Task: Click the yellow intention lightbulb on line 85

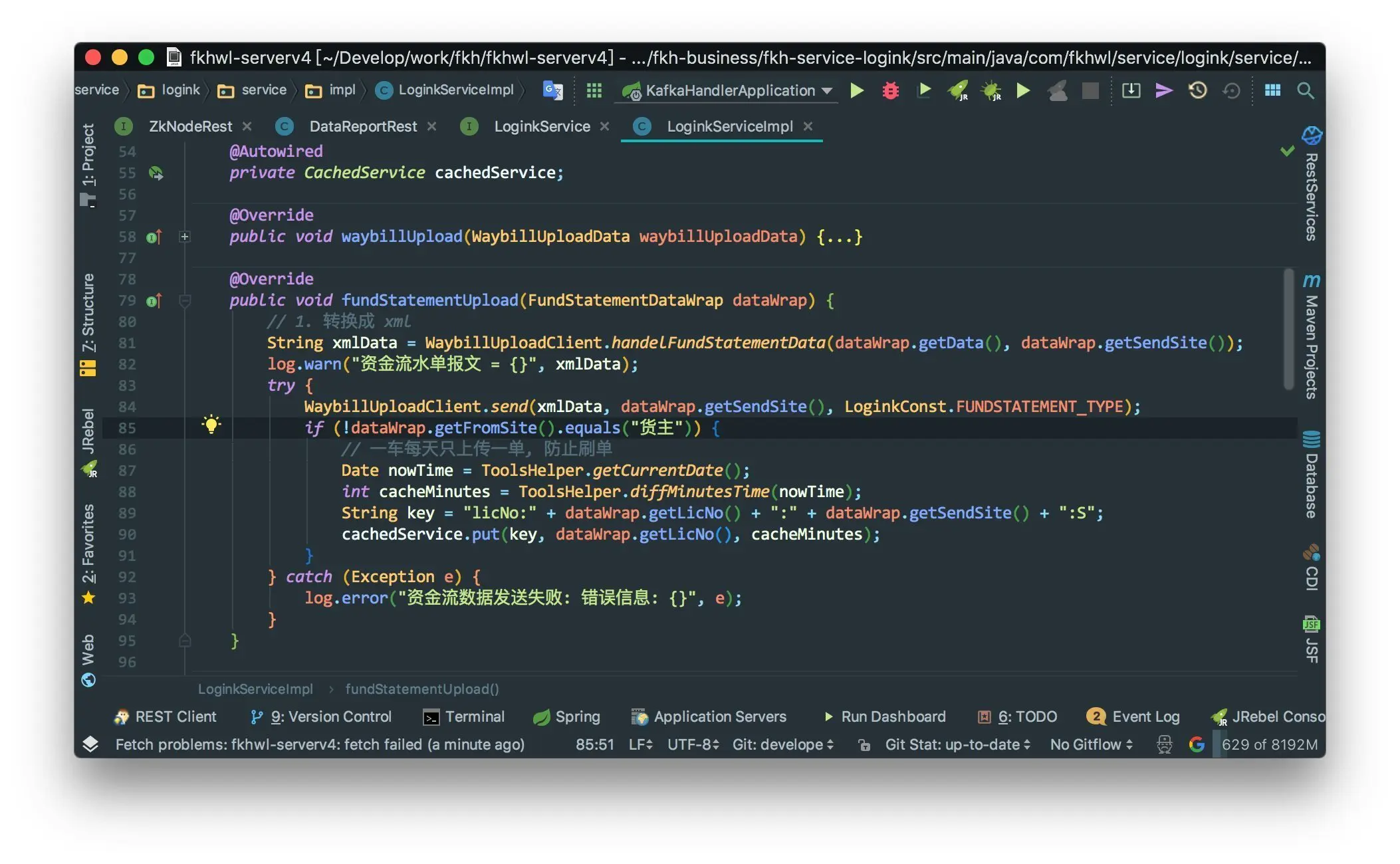Action: 211,425
